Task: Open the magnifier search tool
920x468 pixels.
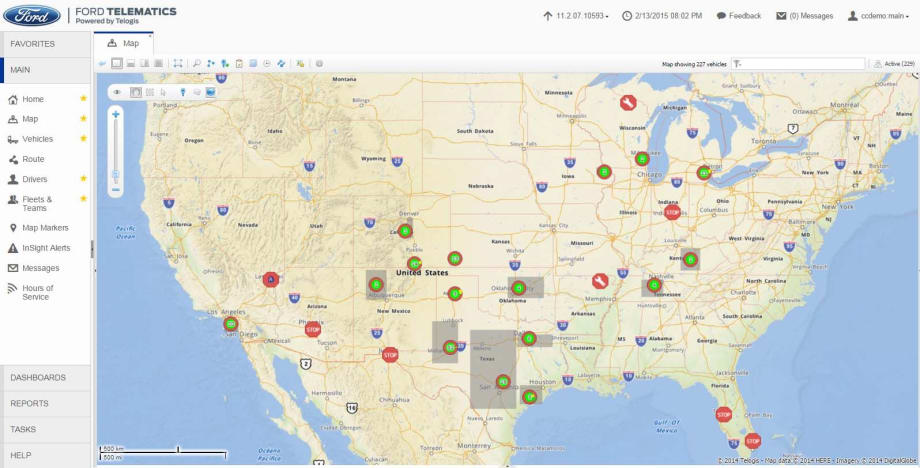Action: click(197, 63)
